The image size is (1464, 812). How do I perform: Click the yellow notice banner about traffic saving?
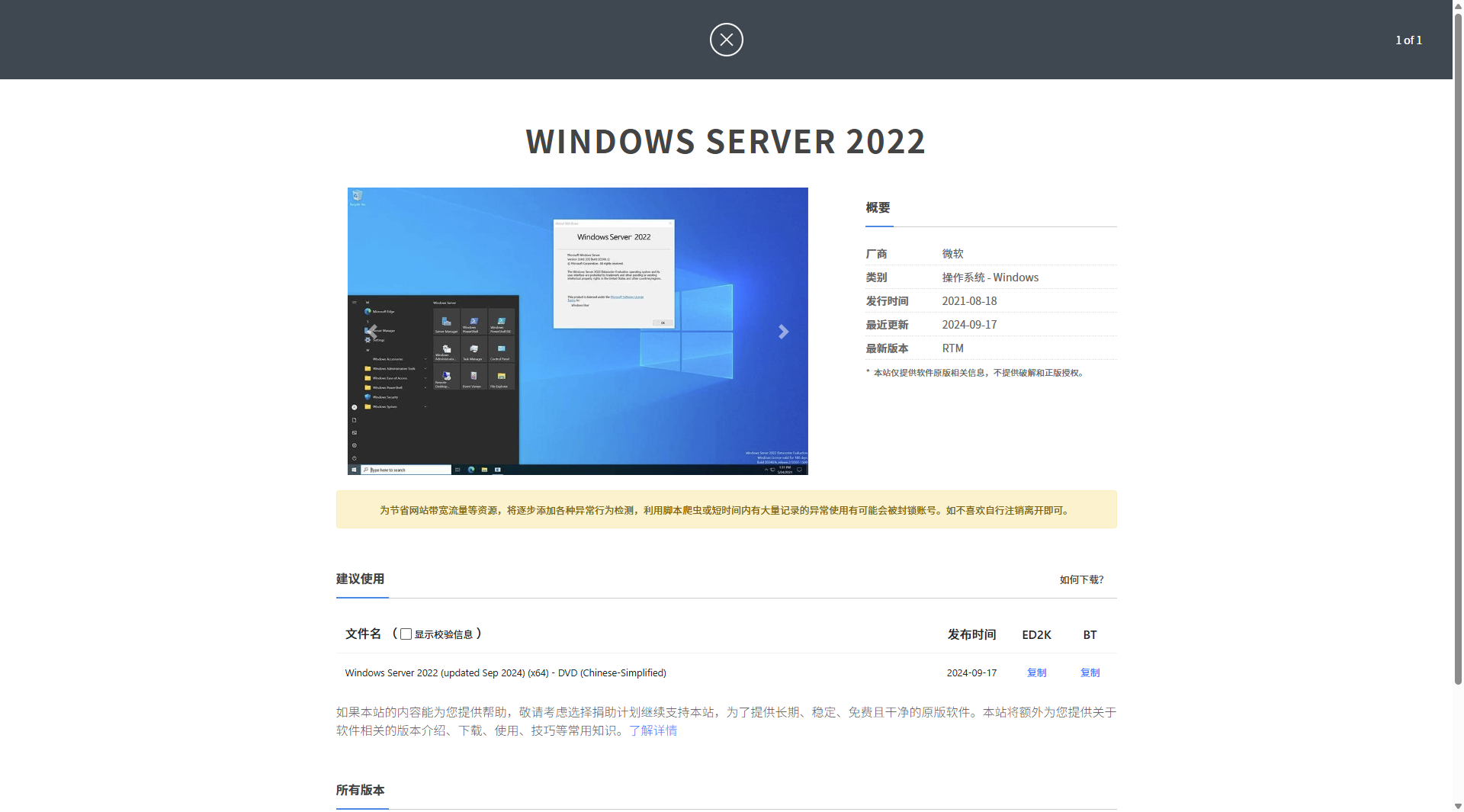[725, 509]
